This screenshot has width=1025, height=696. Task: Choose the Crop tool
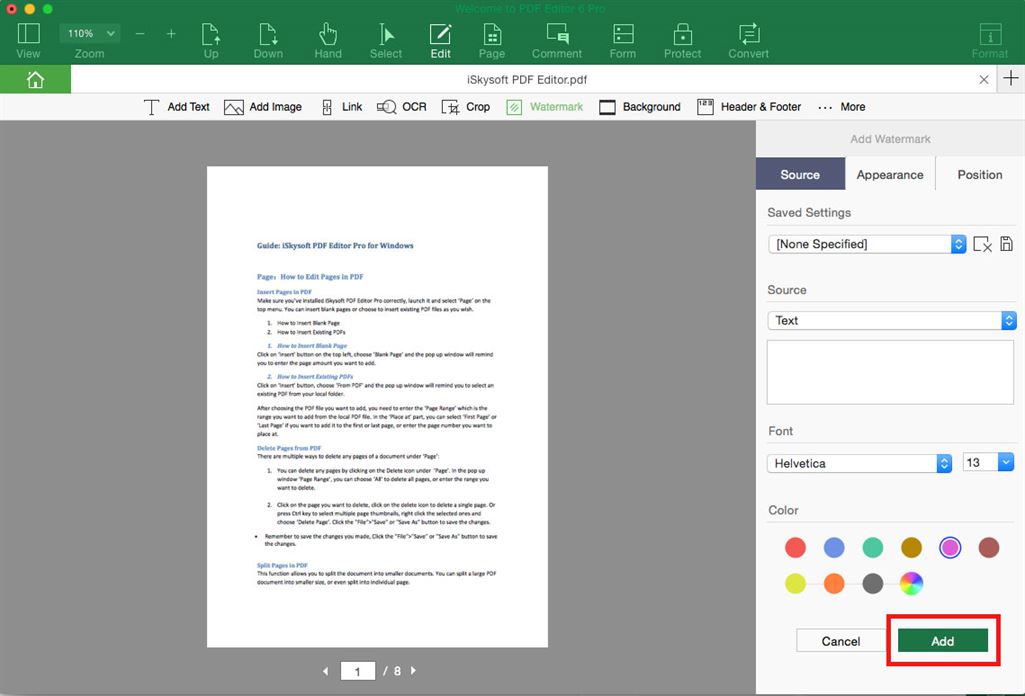[465, 107]
